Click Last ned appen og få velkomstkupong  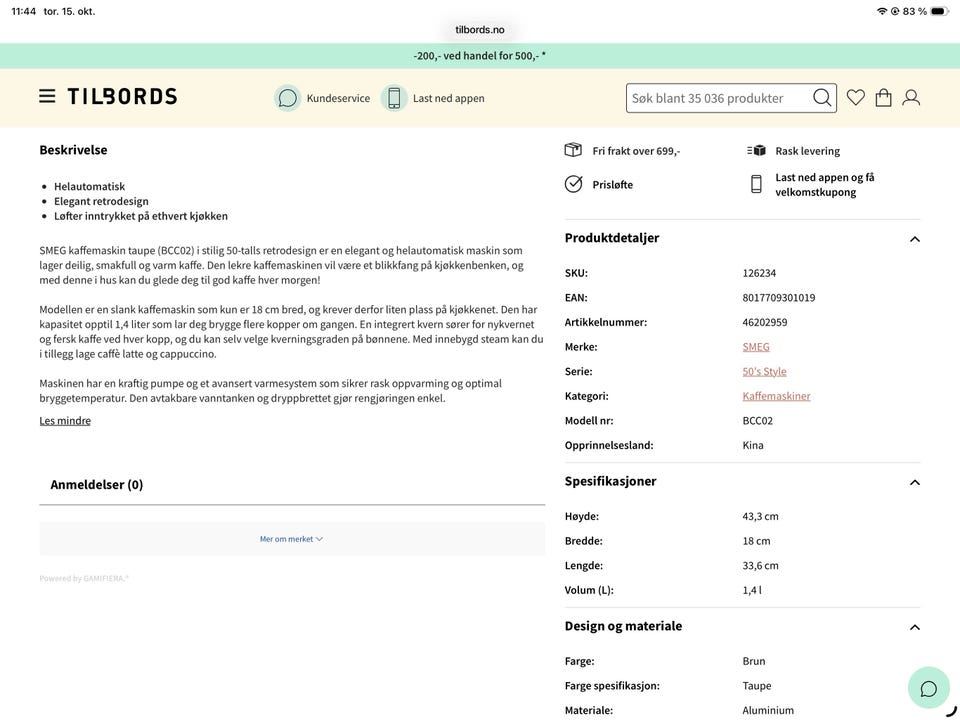[x=825, y=184]
